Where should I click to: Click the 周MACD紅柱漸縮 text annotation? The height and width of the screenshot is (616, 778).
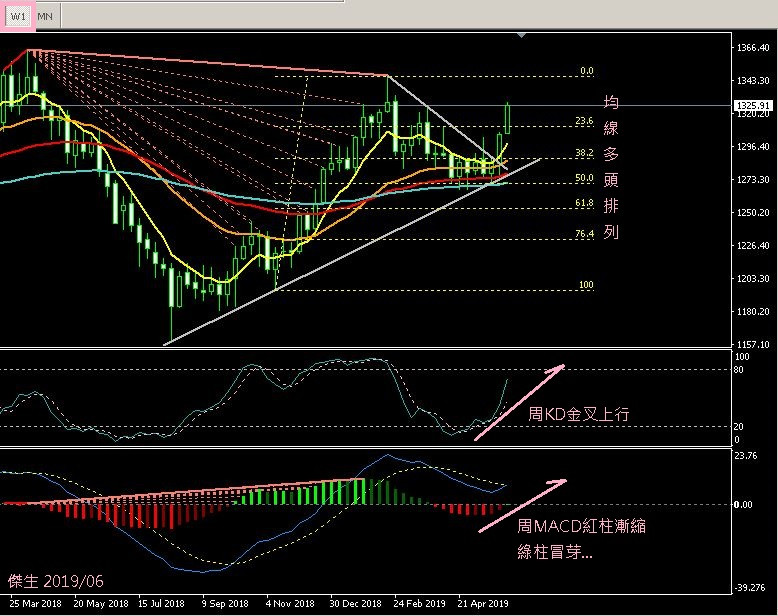(581, 526)
